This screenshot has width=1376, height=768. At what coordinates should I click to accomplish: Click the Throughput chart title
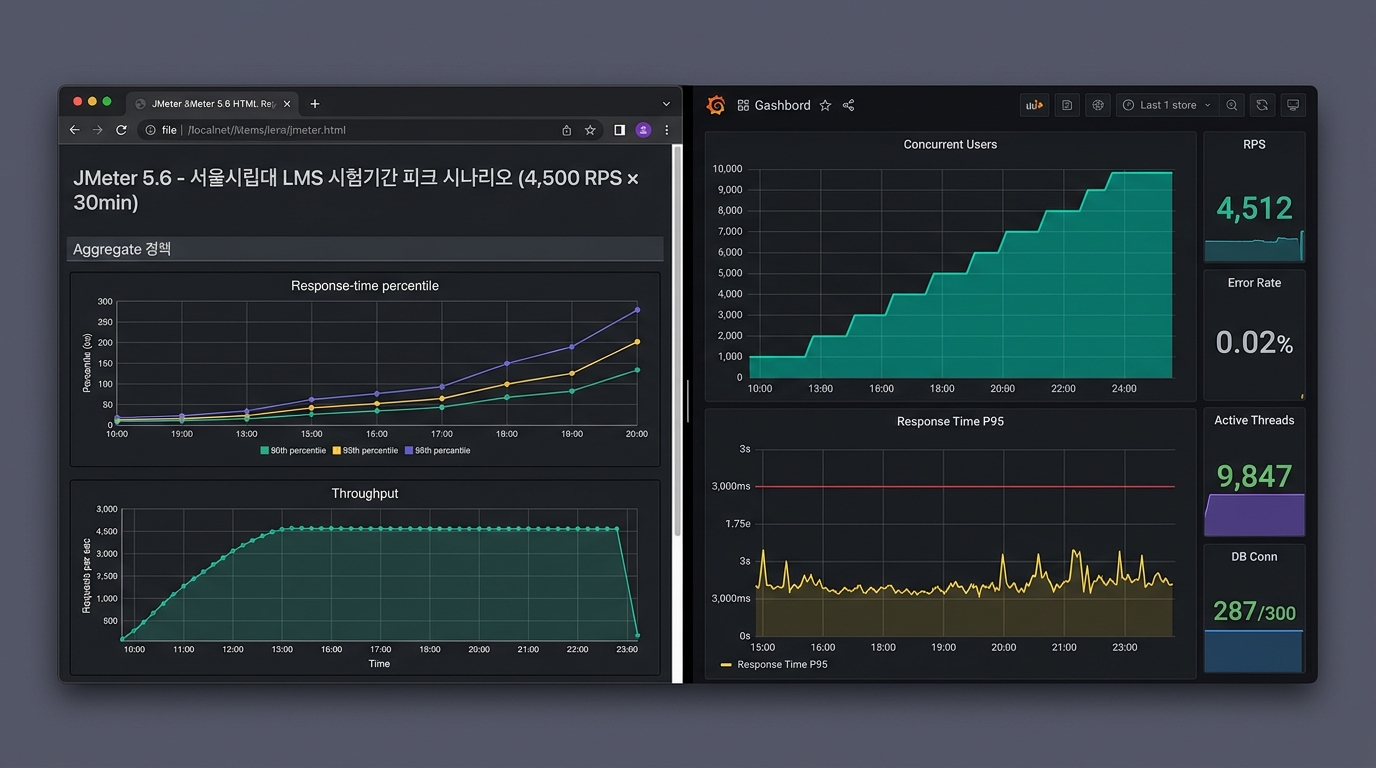point(365,494)
